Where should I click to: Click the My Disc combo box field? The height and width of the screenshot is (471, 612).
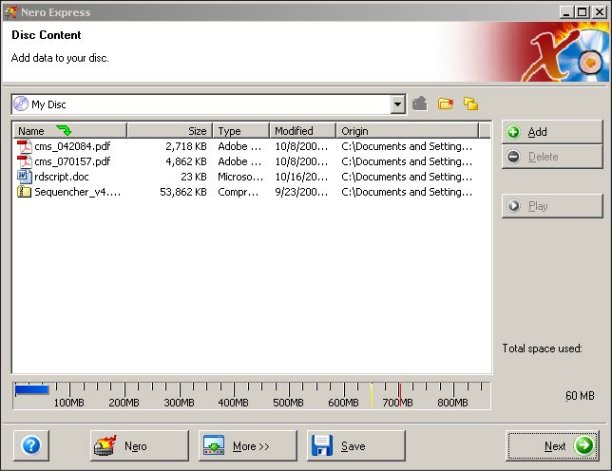click(x=209, y=104)
